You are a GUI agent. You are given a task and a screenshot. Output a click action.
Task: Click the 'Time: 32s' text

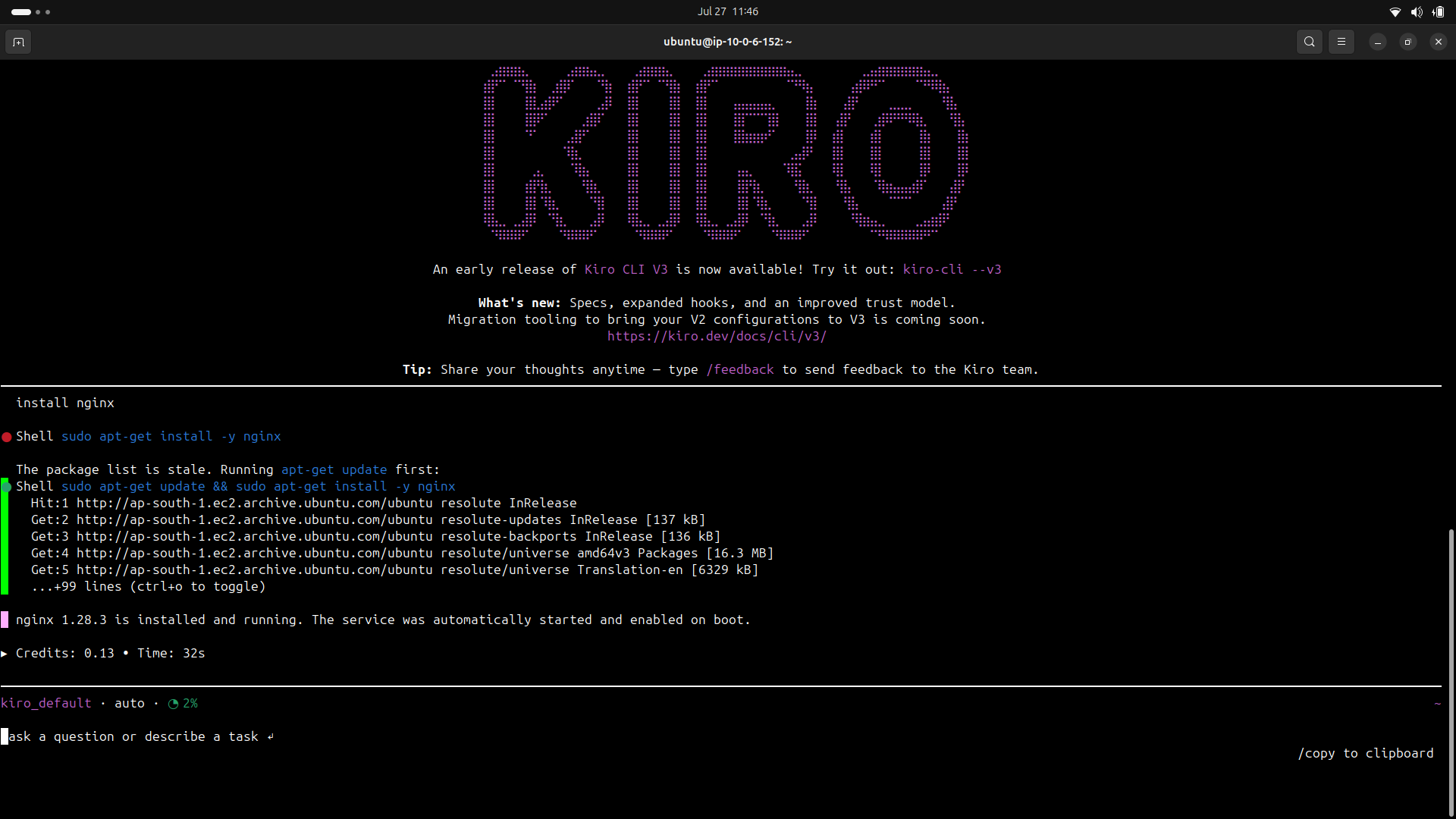pyautogui.click(x=171, y=653)
